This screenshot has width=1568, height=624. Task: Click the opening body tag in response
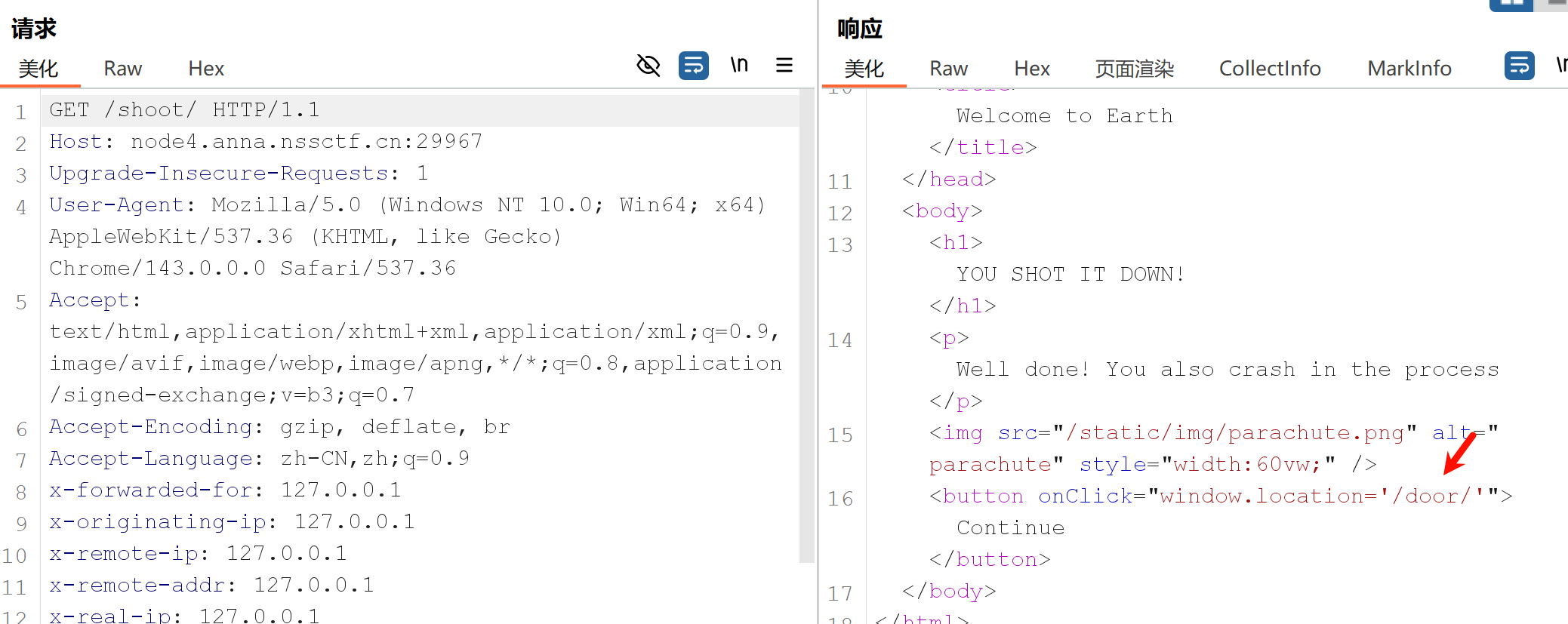click(x=942, y=211)
